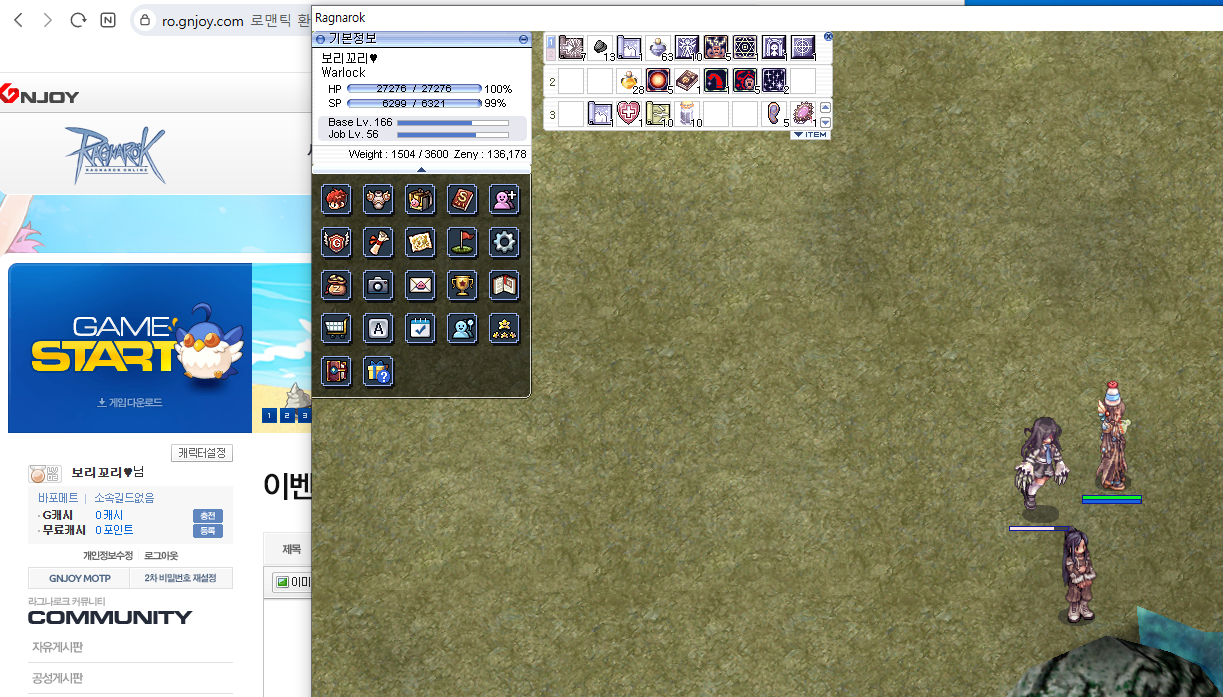
Task: Select dark stone item with count 13
Action: (x=600, y=48)
